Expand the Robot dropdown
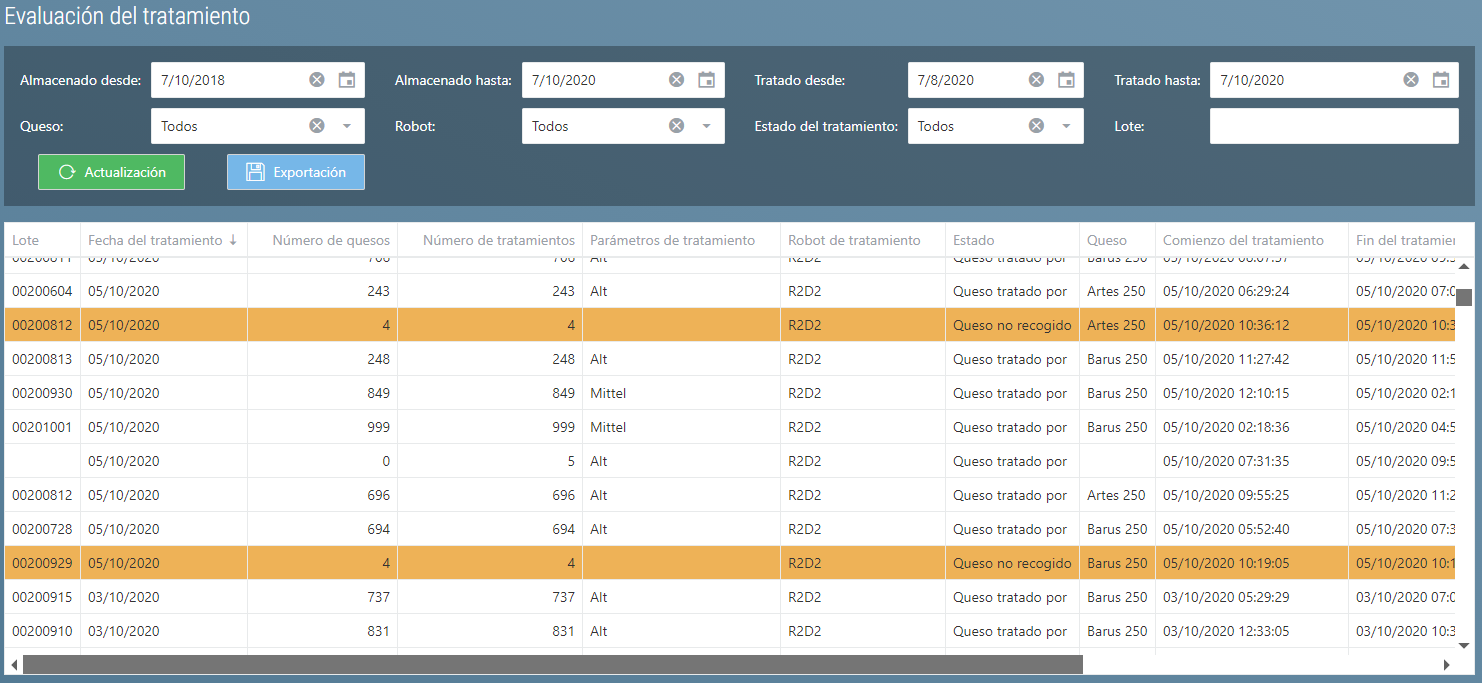Viewport: 1482px width, 683px height. [x=706, y=126]
